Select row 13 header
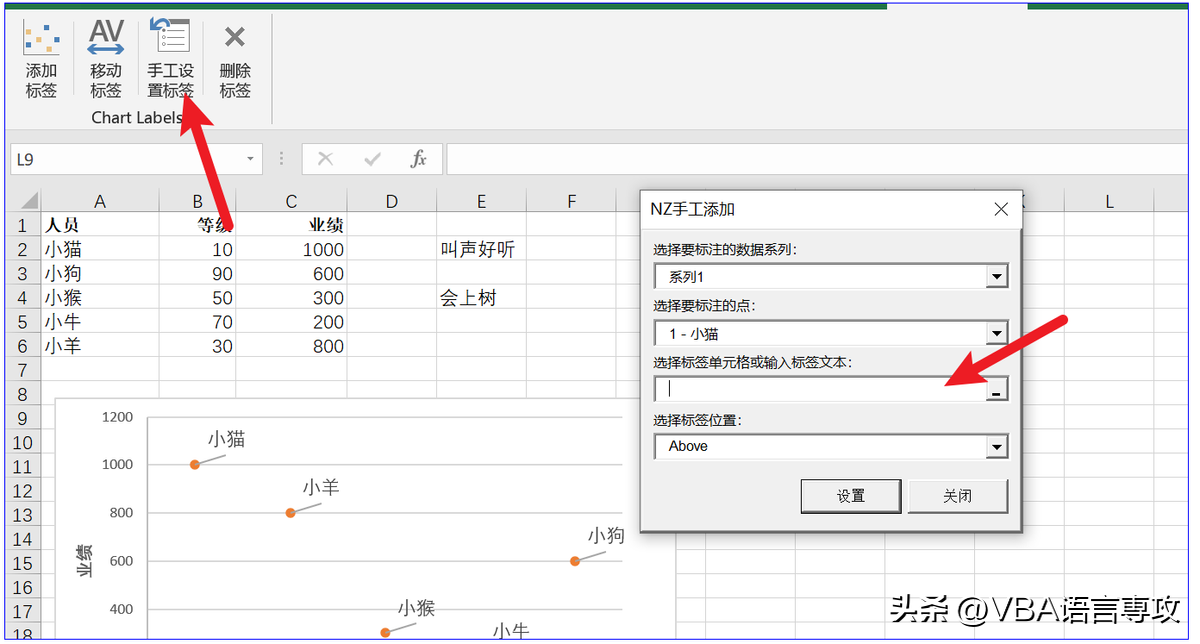This screenshot has width=1200, height=644. [22, 515]
